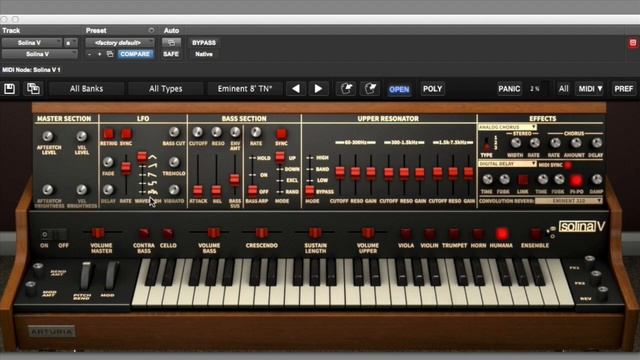
Task: Click the red target button top right
Action: click(x=633, y=43)
